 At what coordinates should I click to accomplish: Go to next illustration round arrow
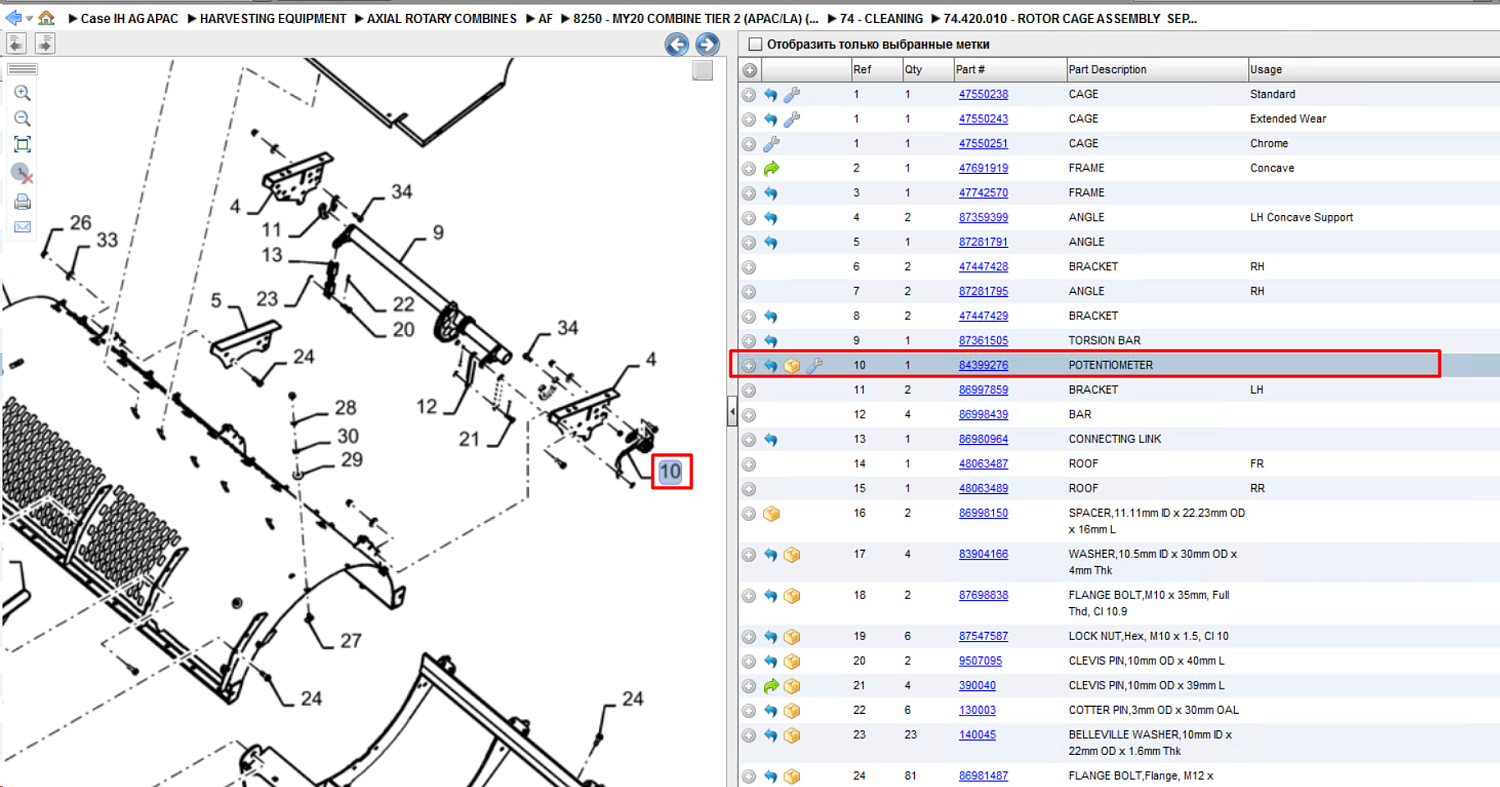point(707,44)
